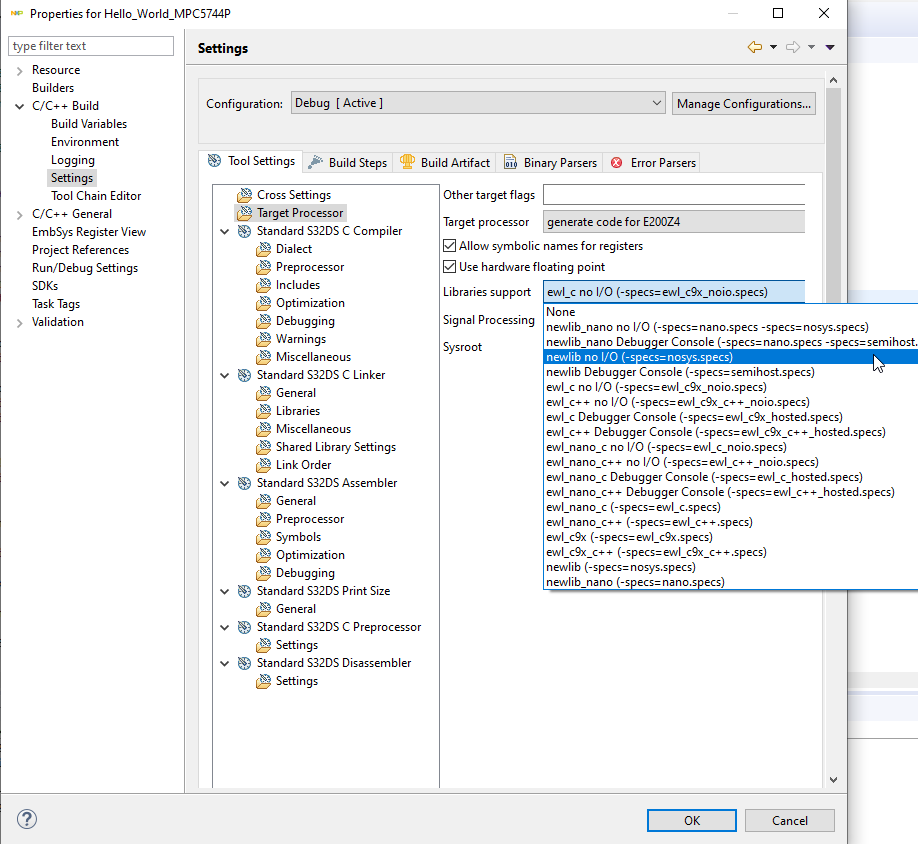Click the settings pane scroll up arrow
Screen dimensions: 918x844
(833, 80)
